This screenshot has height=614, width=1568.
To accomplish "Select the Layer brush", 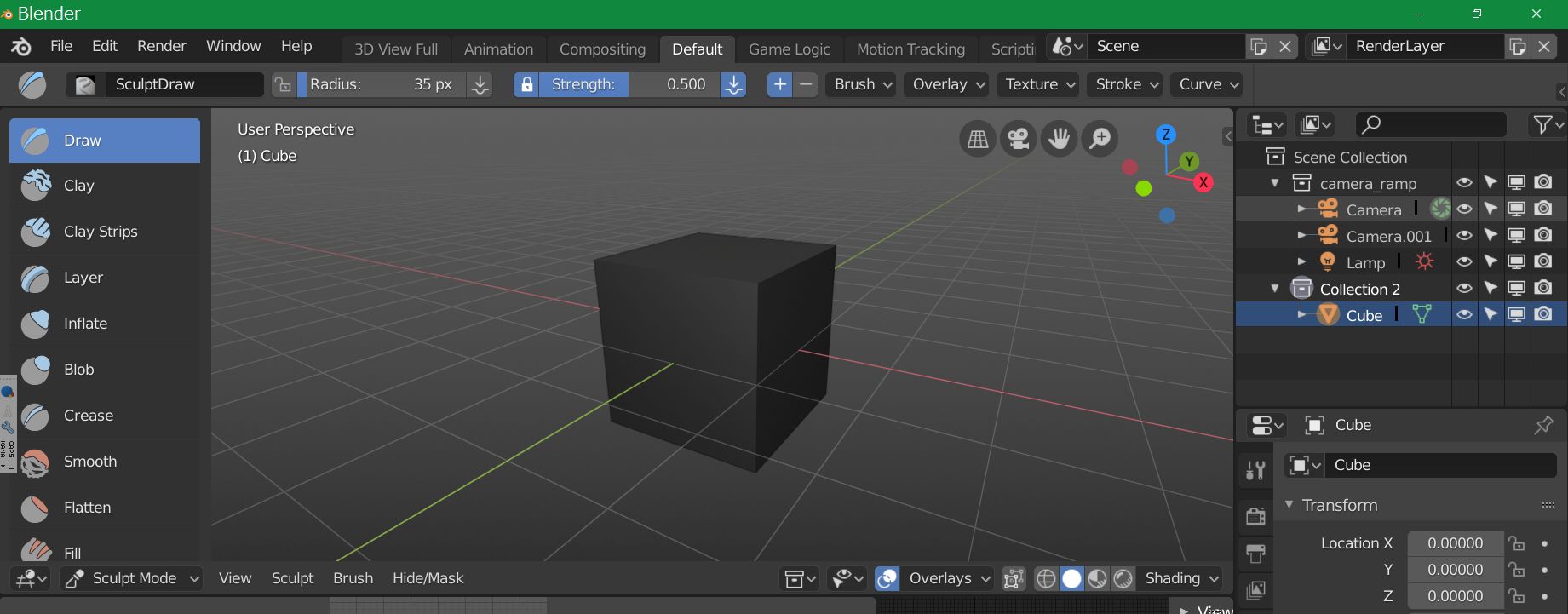I will coord(104,278).
